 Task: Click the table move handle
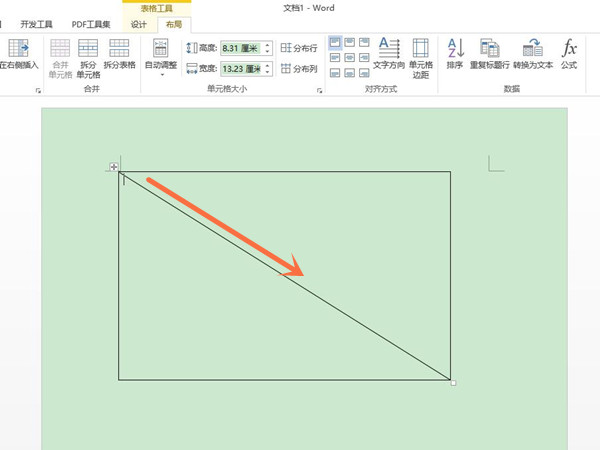point(114,167)
